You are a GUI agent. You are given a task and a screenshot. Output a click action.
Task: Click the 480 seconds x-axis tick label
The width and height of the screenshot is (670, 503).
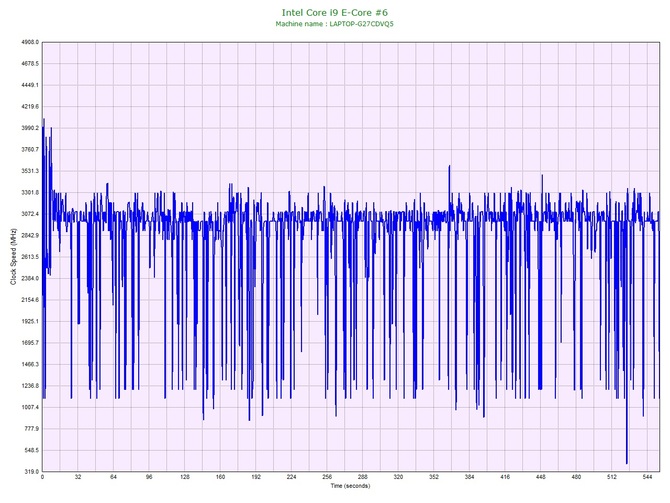tap(576, 477)
